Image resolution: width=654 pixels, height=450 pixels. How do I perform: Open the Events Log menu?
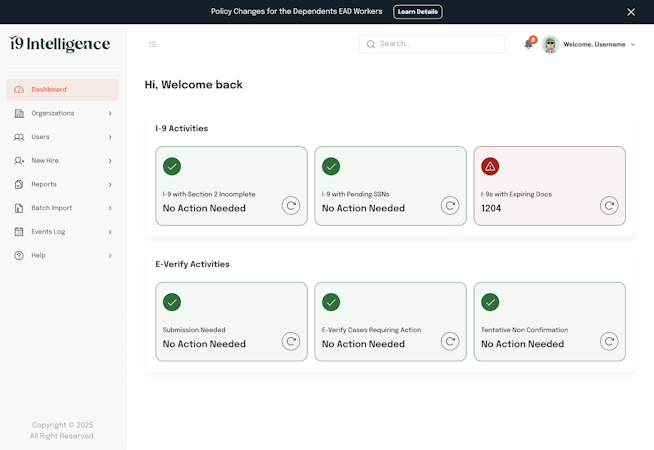coord(62,232)
